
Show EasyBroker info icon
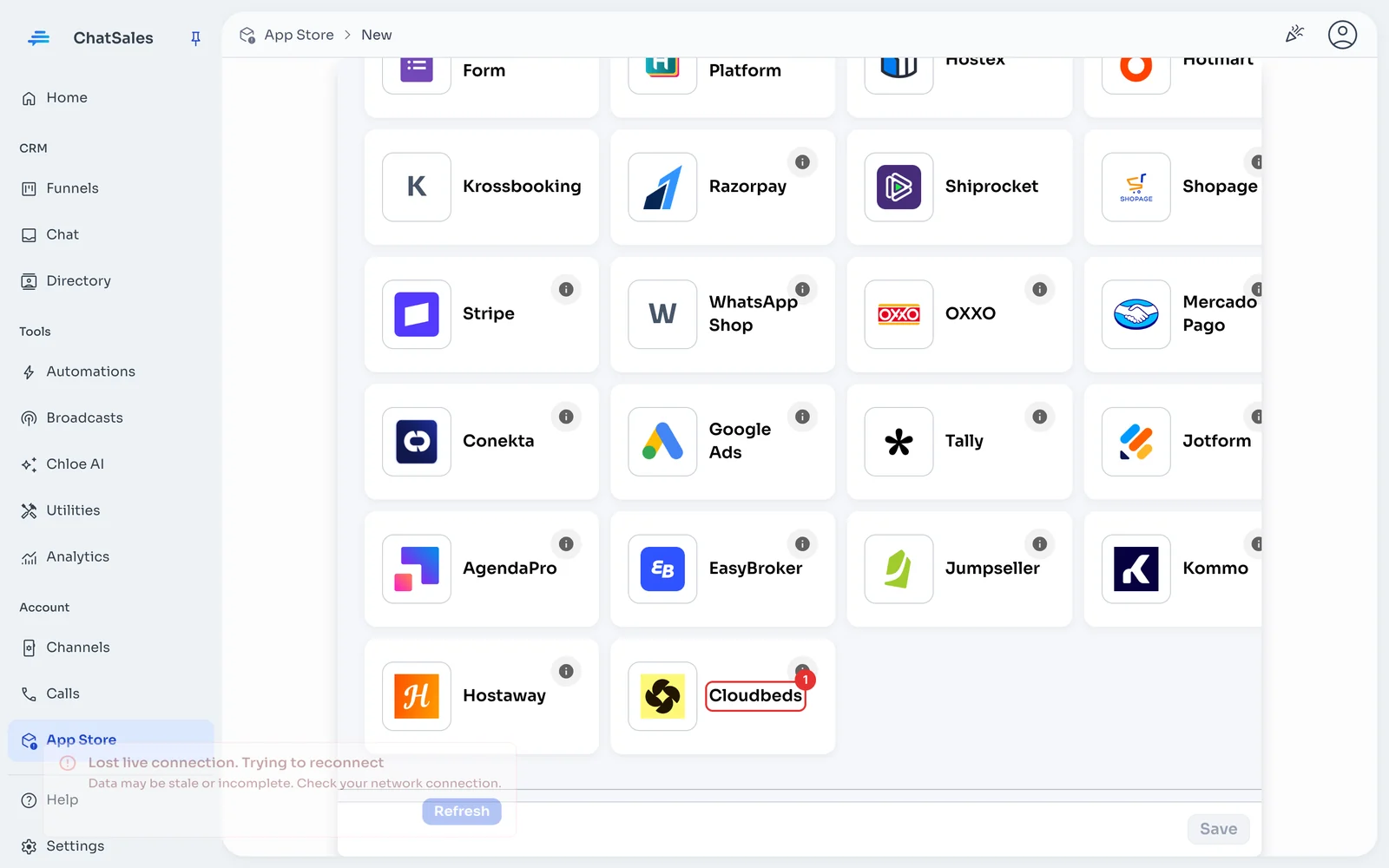point(802,544)
